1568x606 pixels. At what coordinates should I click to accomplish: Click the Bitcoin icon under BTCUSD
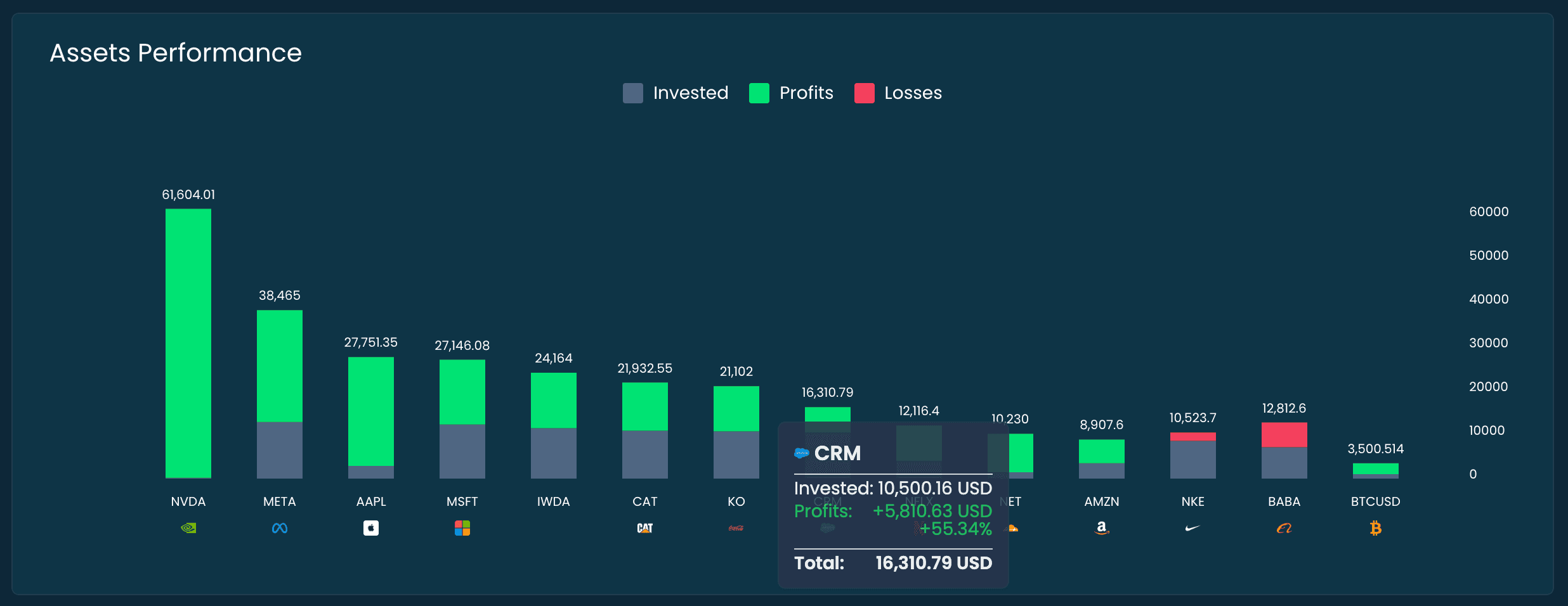pos(1376,528)
